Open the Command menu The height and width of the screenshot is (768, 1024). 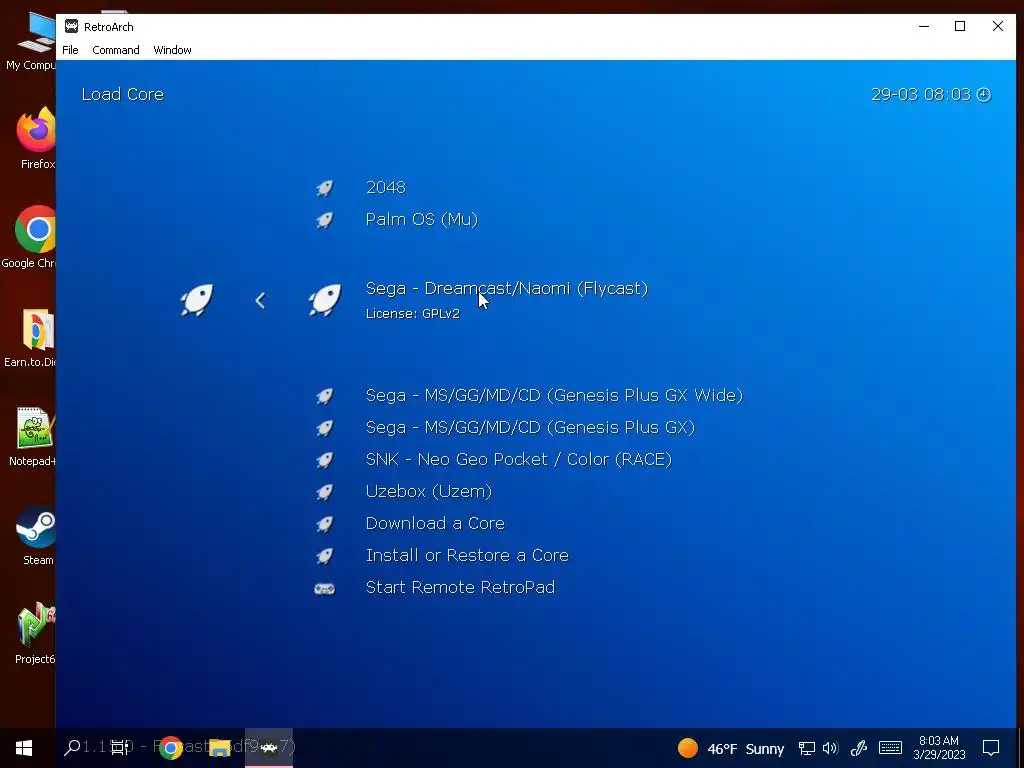116,50
